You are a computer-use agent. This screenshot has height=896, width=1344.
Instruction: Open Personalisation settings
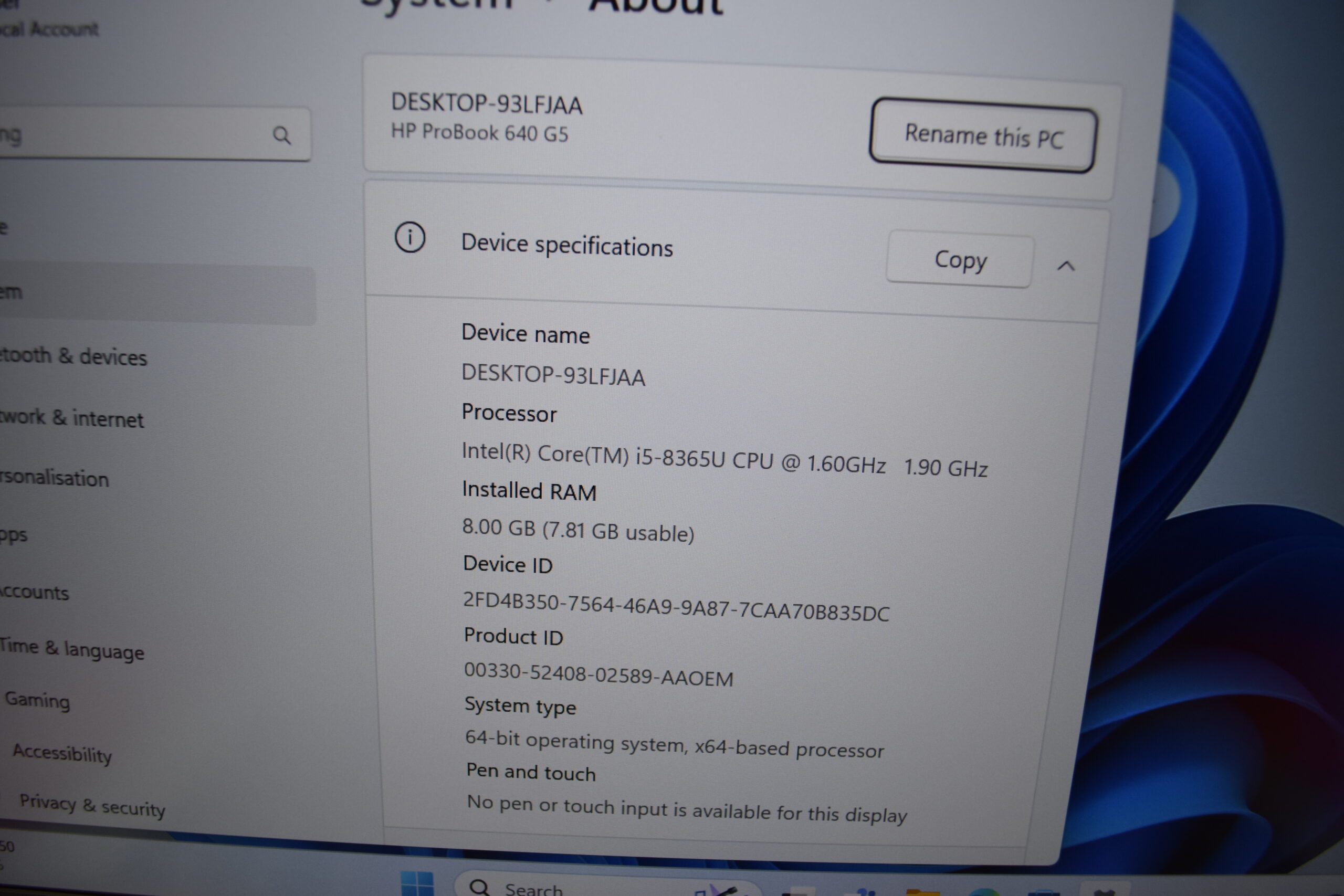point(54,477)
